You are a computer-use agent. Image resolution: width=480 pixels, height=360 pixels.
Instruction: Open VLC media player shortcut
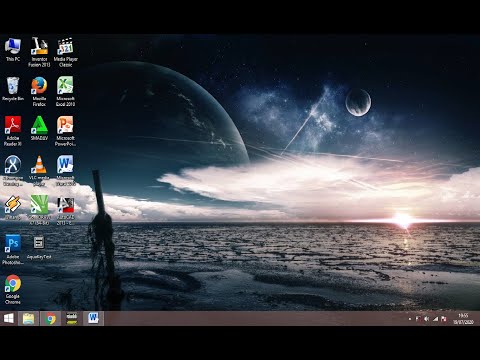39,171
